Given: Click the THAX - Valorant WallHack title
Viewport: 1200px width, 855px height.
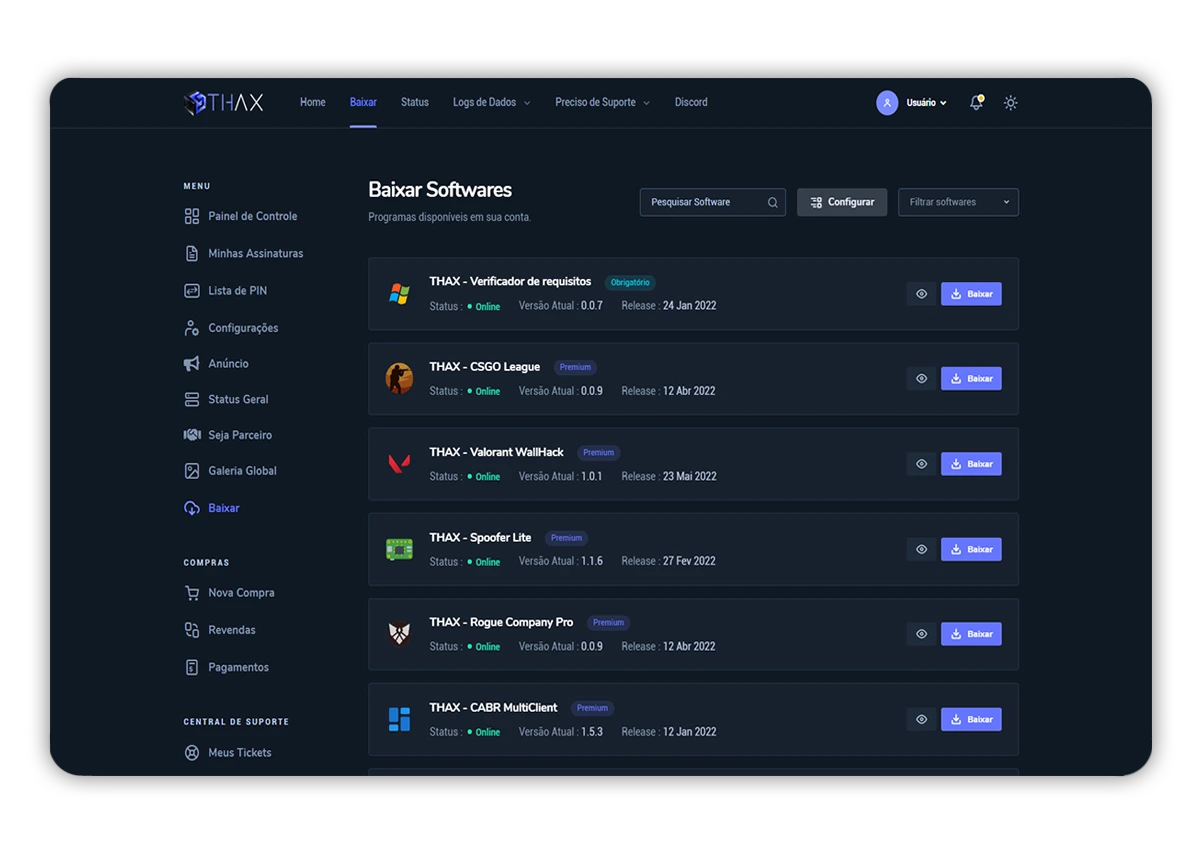Looking at the screenshot, I should (x=497, y=452).
